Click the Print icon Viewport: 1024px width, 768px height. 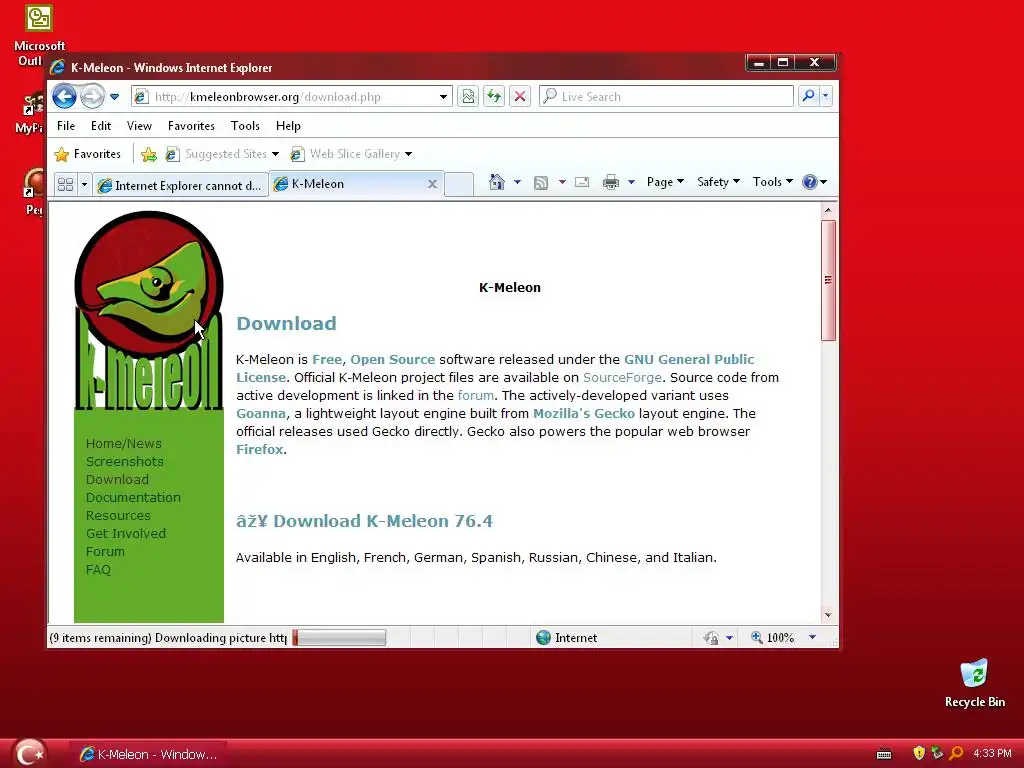[611, 182]
